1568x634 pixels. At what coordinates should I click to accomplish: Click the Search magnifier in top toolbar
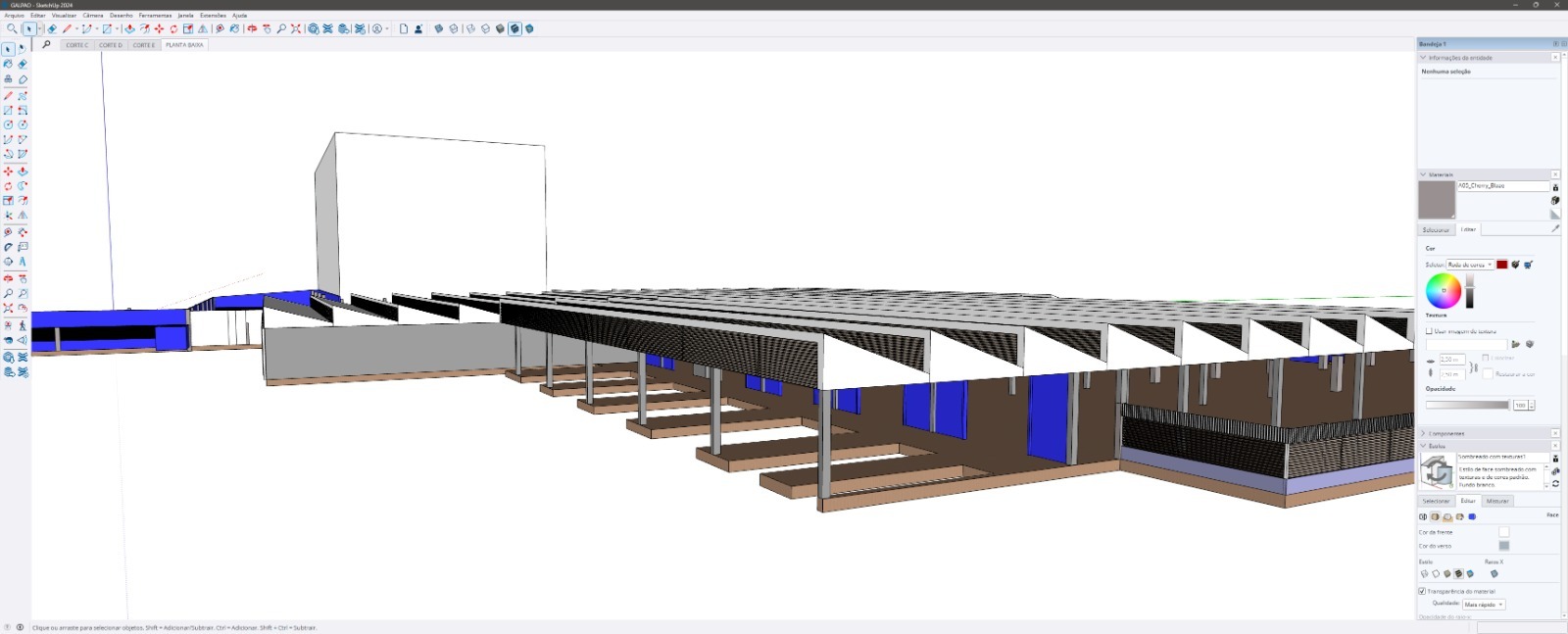coord(12,29)
